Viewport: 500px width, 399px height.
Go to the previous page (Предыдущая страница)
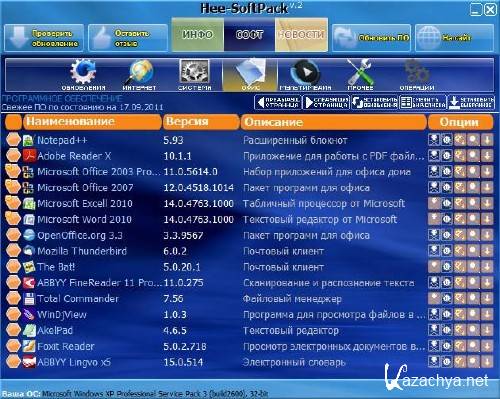(x=278, y=102)
